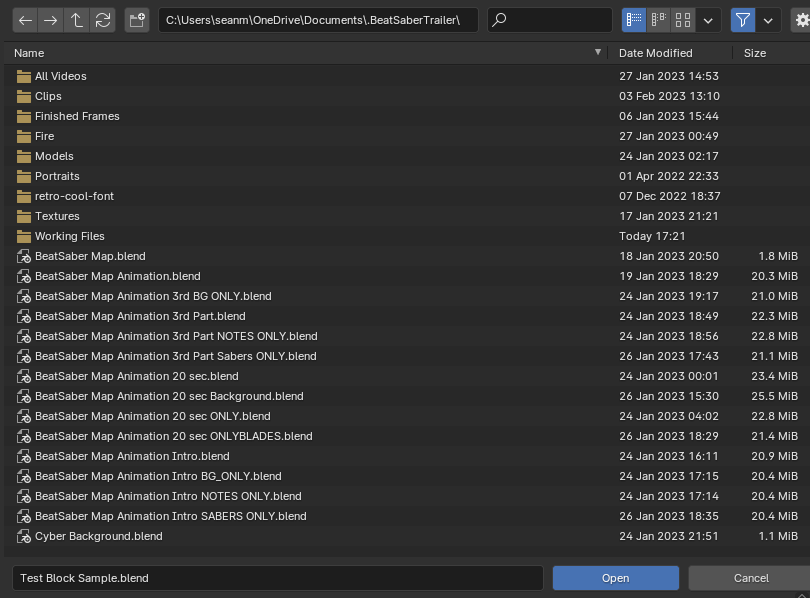
Task: Select BeatSaber Map Animation 3rd Part.blend icon
Action: point(24,317)
